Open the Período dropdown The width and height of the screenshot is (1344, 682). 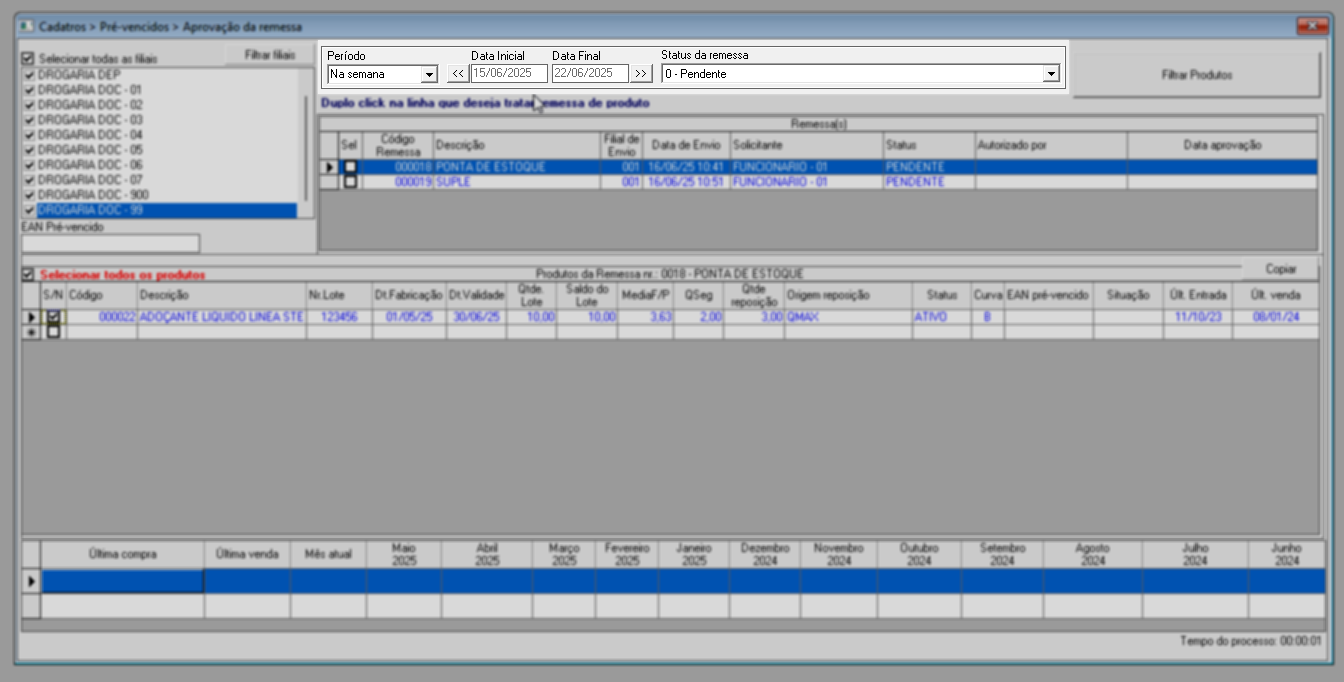[x=429, y=74]
